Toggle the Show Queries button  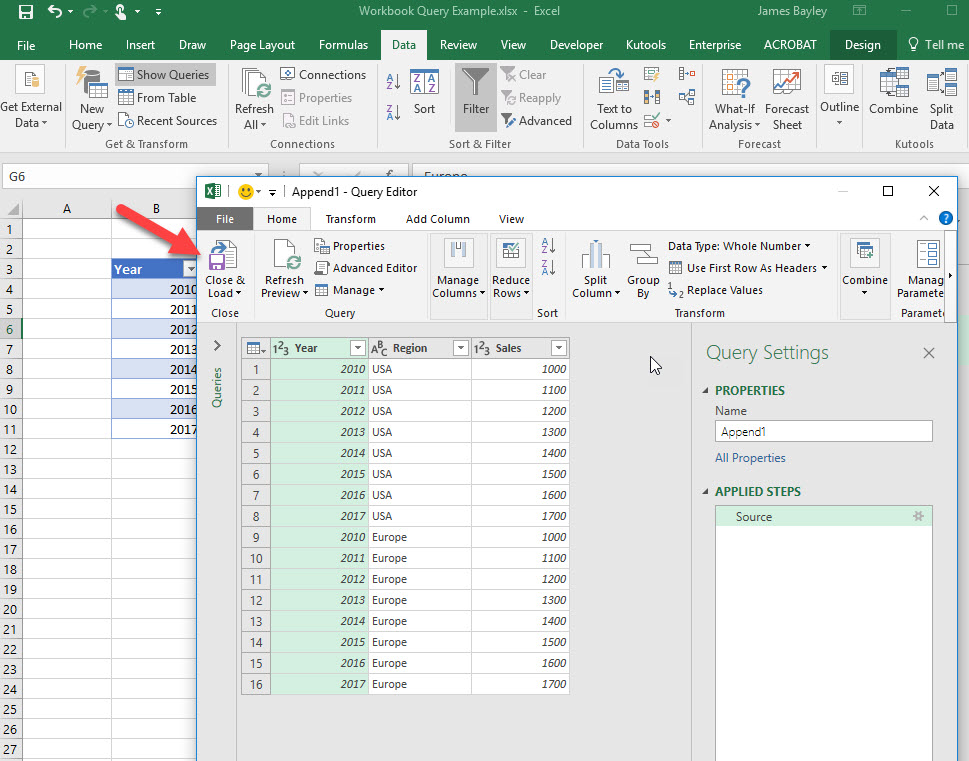point(165,75)
